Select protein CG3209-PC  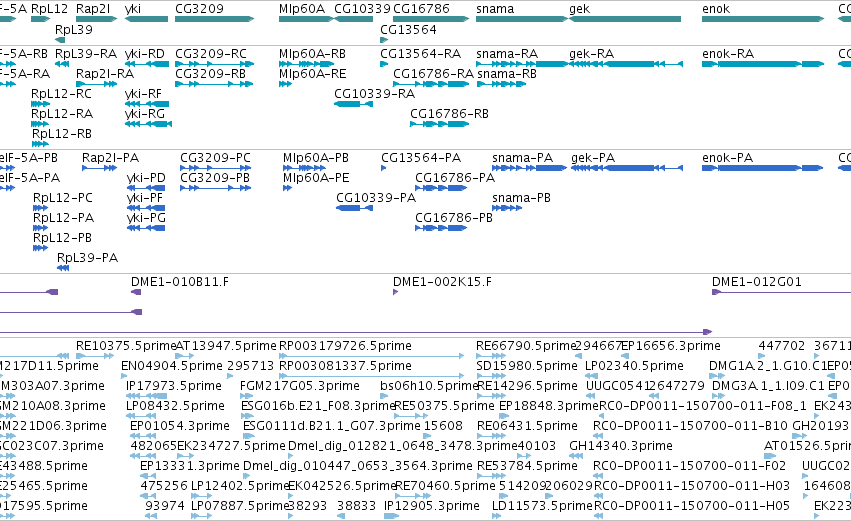[215, 158]
